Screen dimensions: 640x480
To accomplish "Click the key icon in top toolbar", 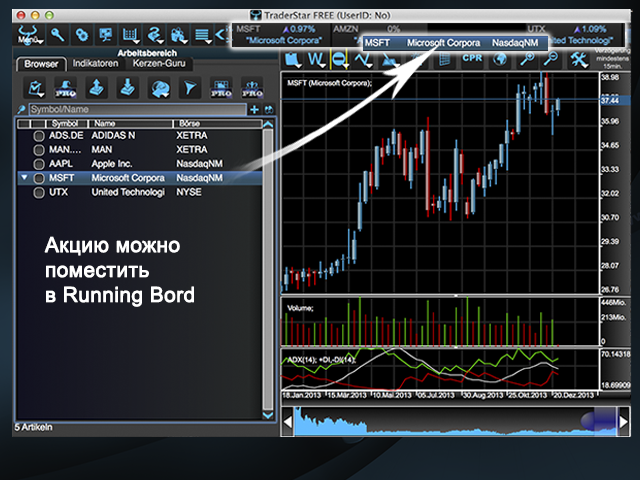I will click(58, 35).
